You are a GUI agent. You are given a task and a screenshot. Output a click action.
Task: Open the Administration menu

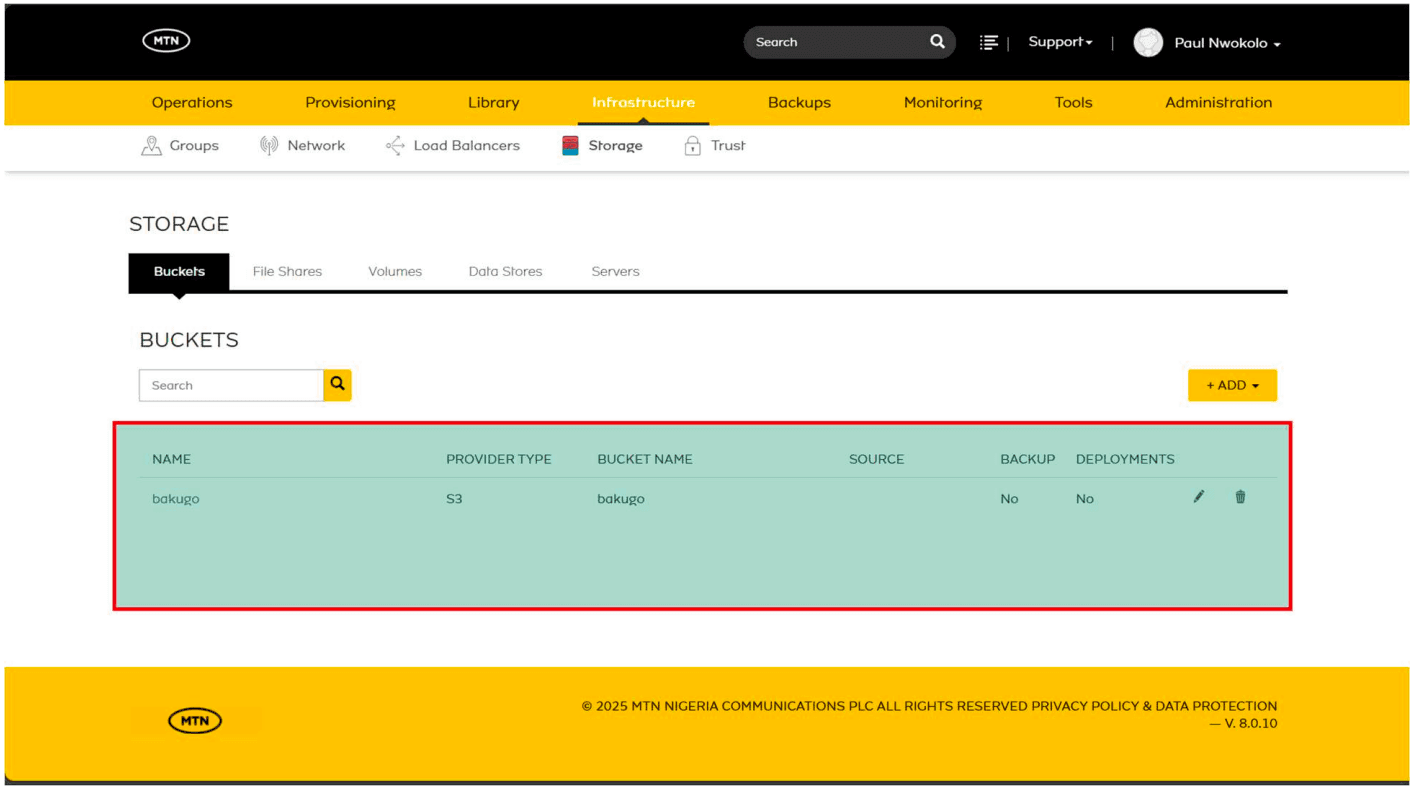pos(1218,102)
